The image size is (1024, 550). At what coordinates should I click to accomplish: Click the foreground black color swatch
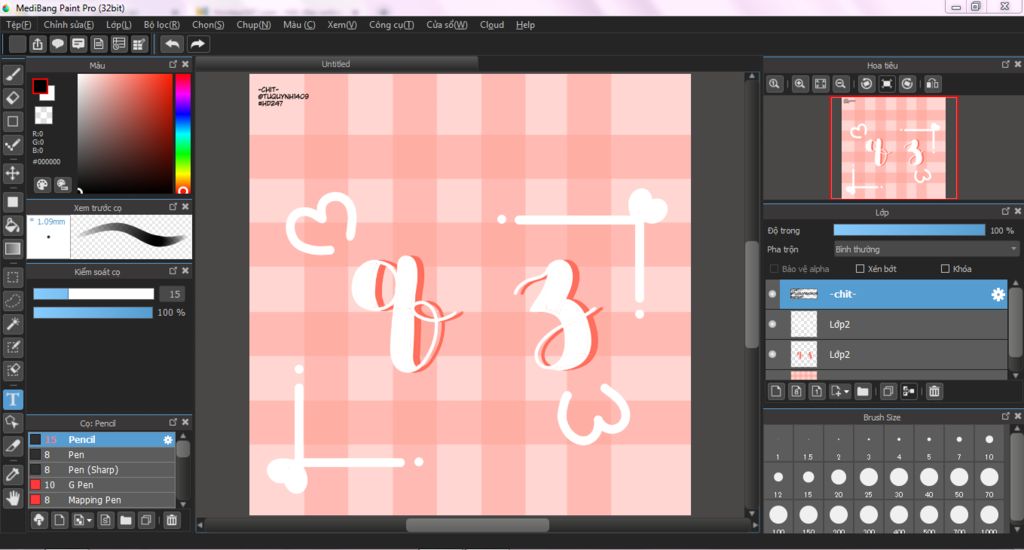point(40,86)
